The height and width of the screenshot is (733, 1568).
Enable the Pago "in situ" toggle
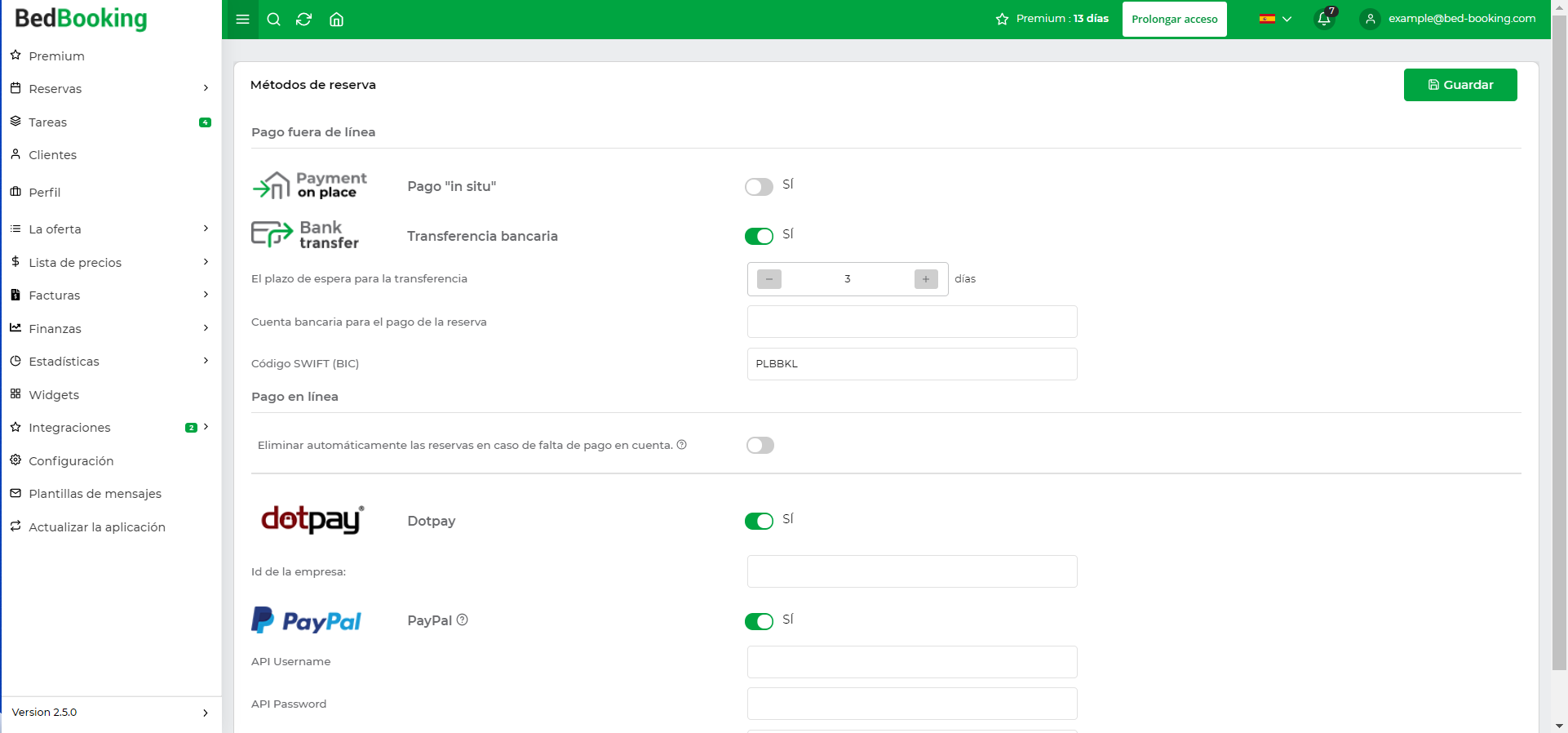coord(759,187)
